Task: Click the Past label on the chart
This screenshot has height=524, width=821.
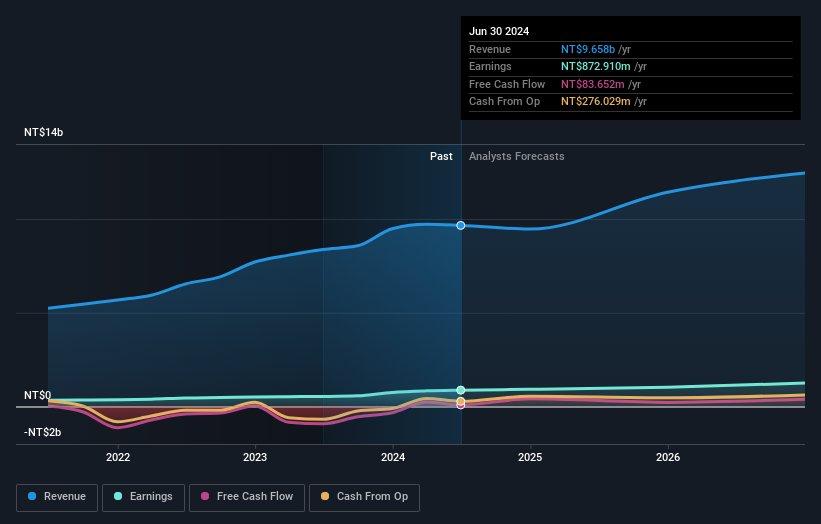Action: 441,156
